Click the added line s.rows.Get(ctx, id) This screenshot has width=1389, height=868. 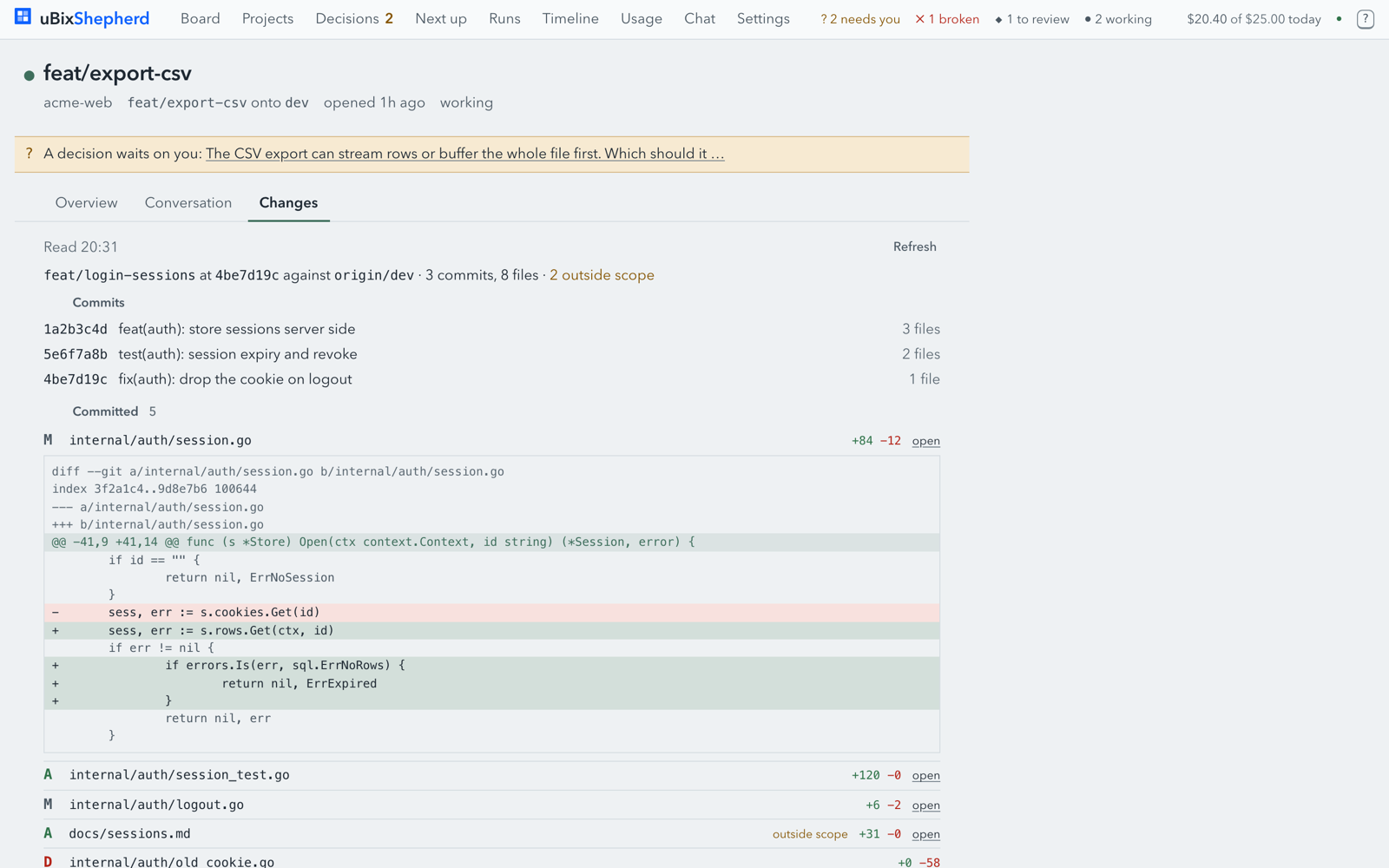491,630
